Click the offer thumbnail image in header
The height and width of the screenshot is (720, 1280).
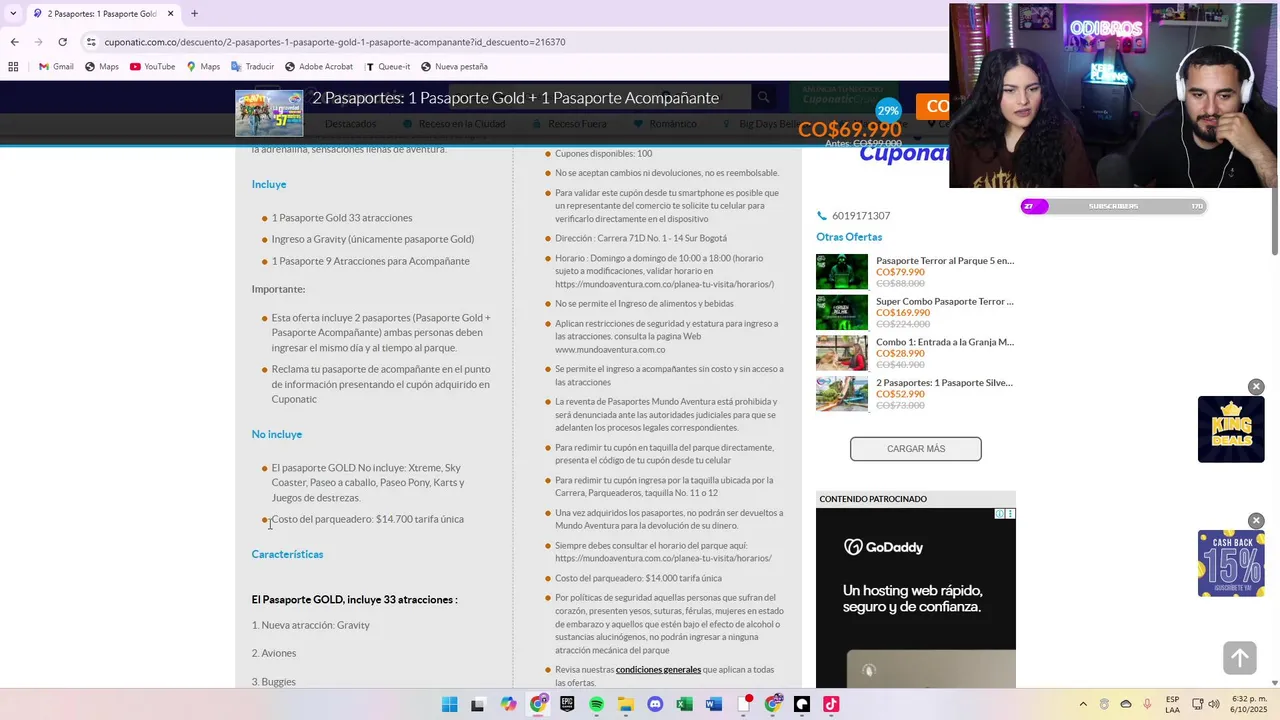(269, 113)
